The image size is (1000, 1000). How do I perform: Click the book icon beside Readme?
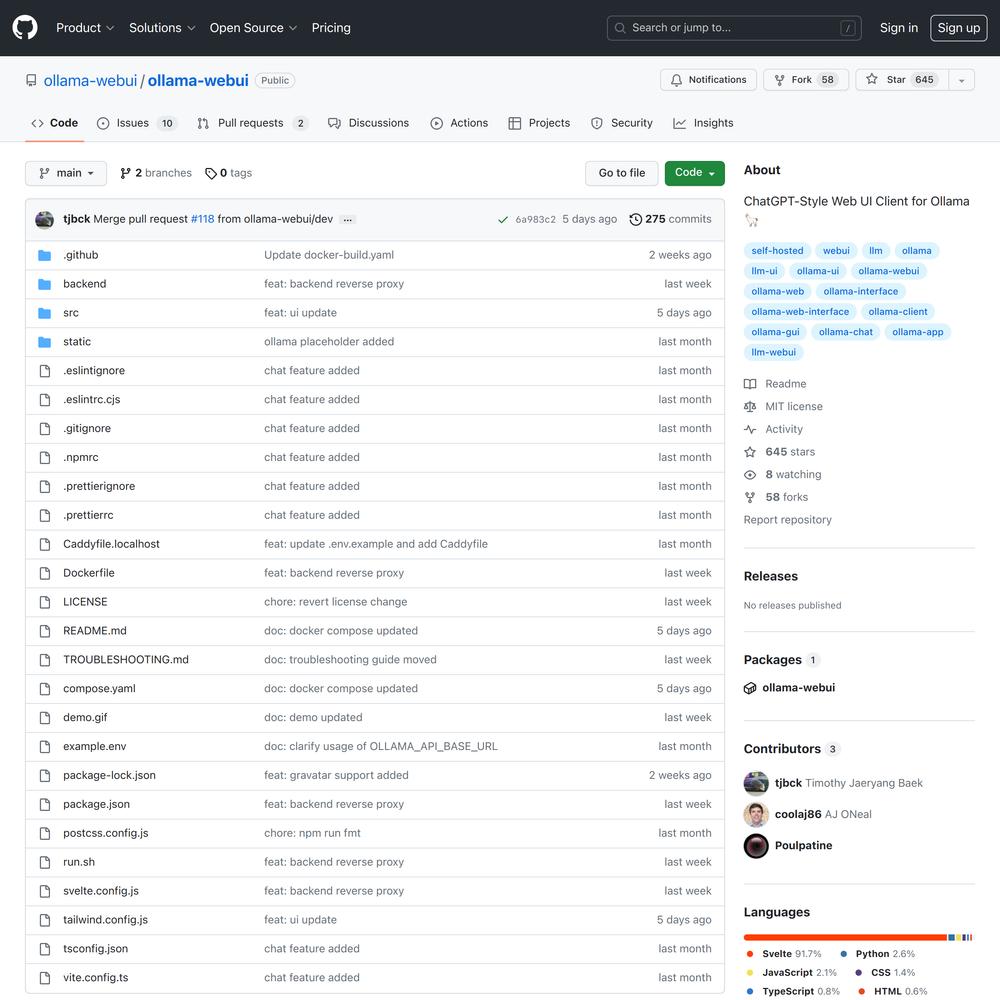point(750,384)
